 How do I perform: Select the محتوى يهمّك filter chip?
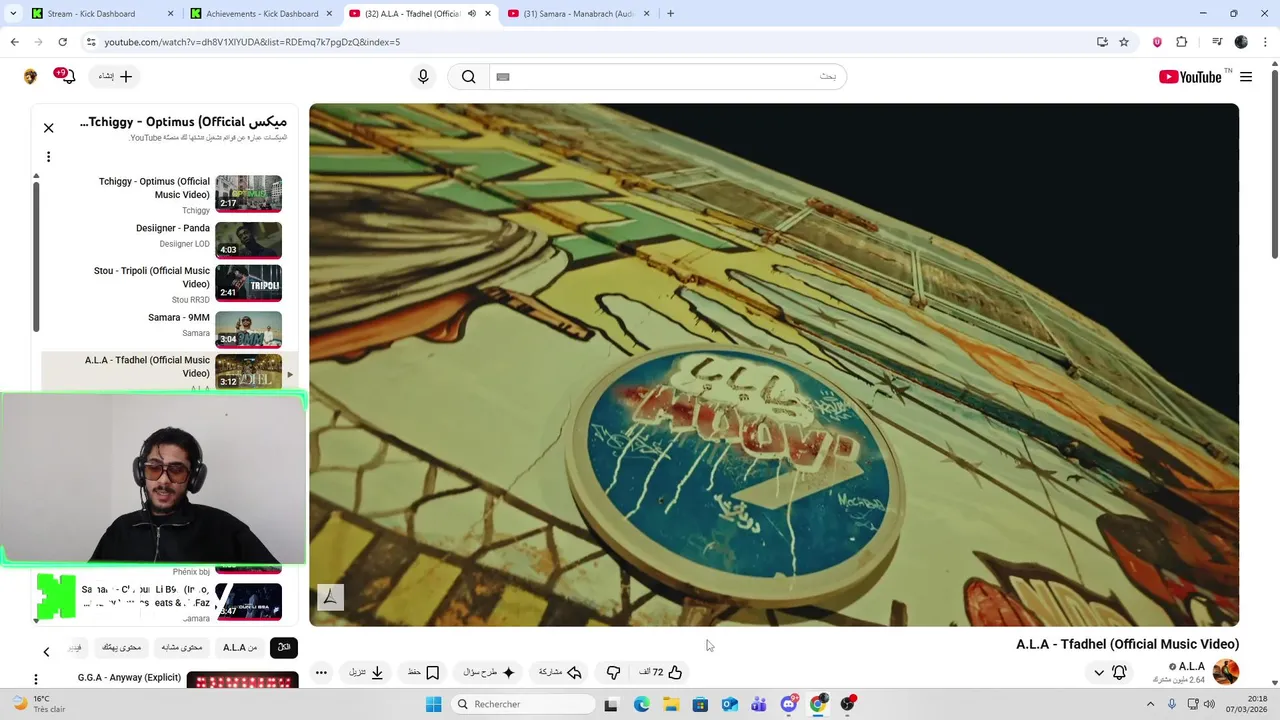(122, 648)
